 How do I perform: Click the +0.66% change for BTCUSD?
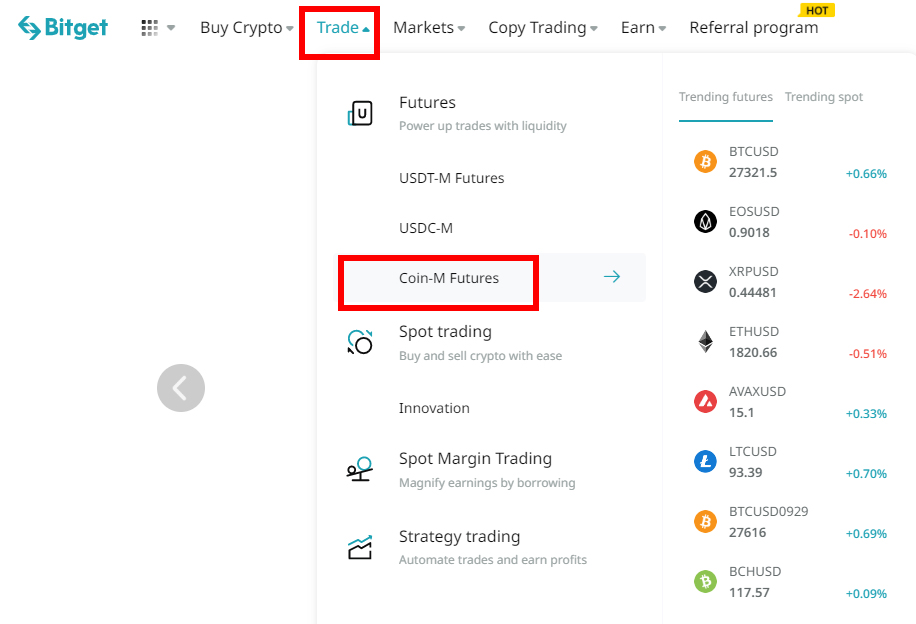(x=866, y=174)
